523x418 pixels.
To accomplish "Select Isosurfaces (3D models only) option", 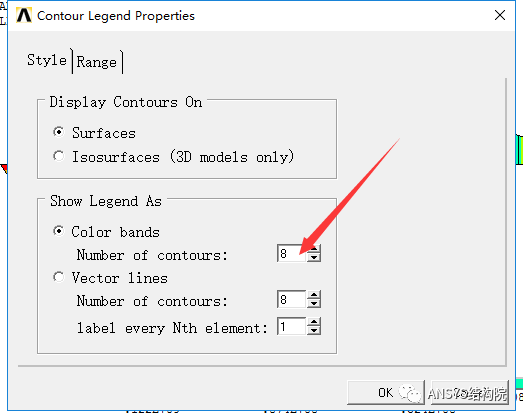I will click(58, 156).
